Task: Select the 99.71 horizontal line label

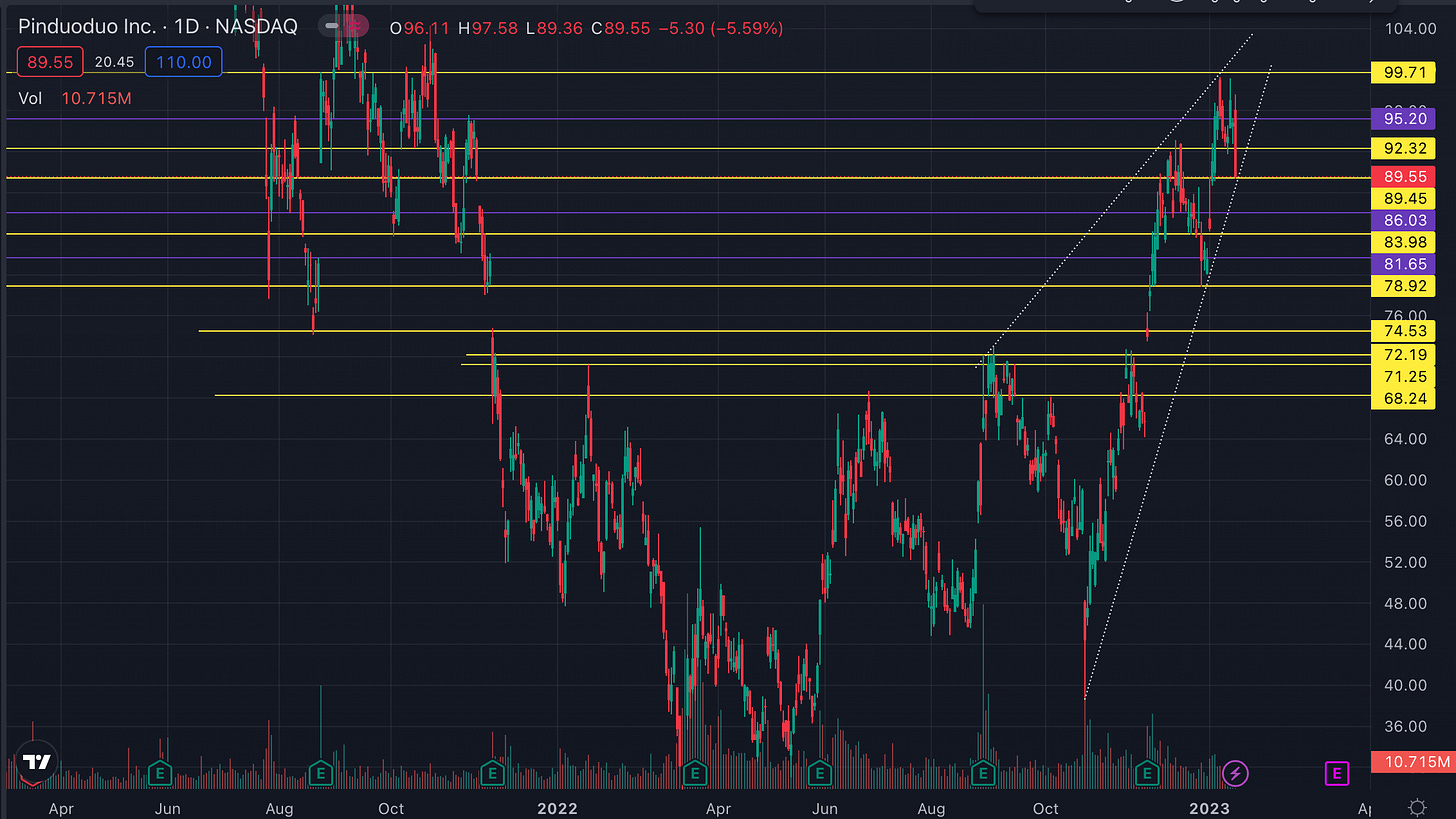Action: tap(1405, 73)
